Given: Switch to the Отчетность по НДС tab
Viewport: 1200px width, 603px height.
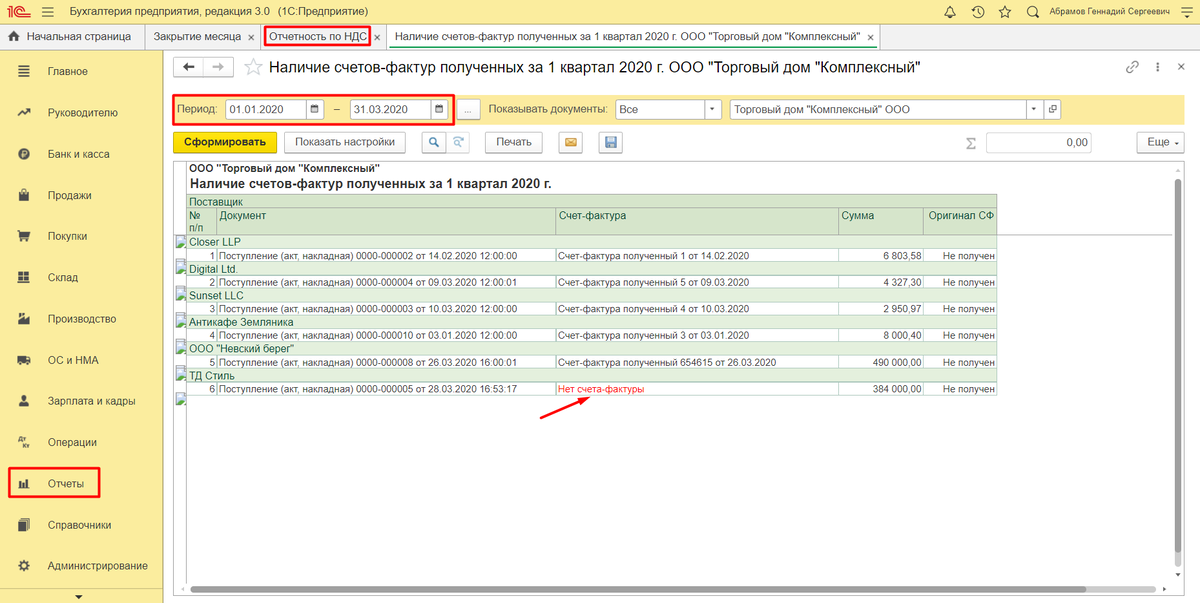Looking at the screenshot, I should tap(319, 37).
